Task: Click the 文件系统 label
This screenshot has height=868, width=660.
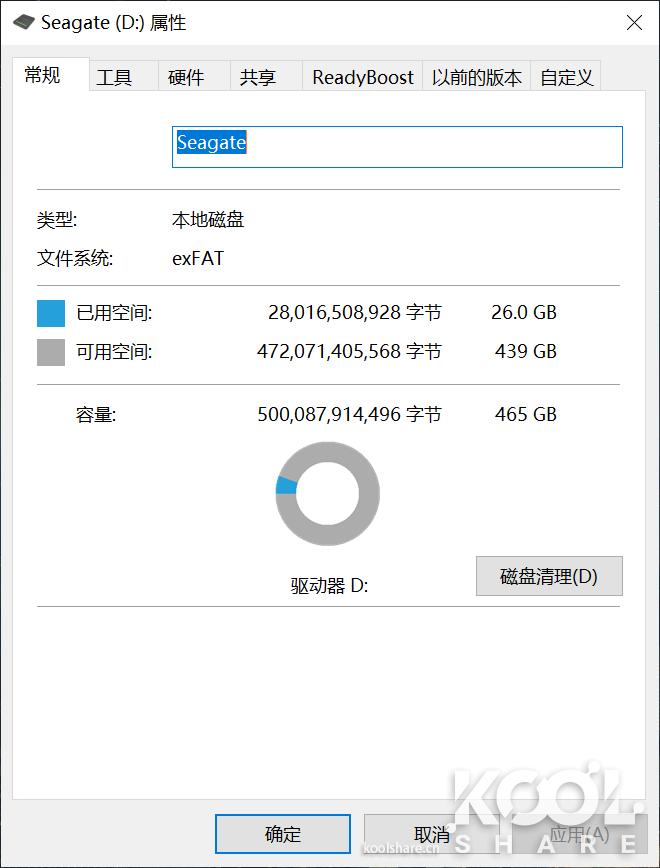Action: point(75,259)
